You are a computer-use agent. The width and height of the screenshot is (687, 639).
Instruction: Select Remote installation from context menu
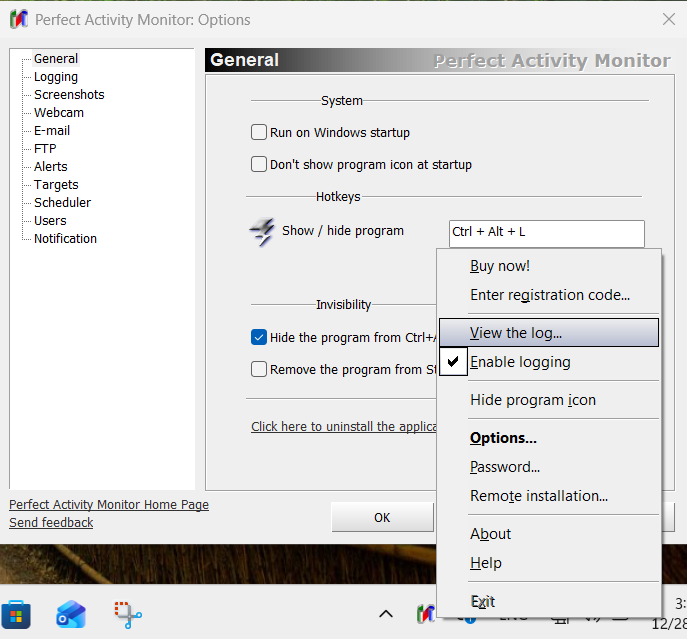tap(539, 496)
